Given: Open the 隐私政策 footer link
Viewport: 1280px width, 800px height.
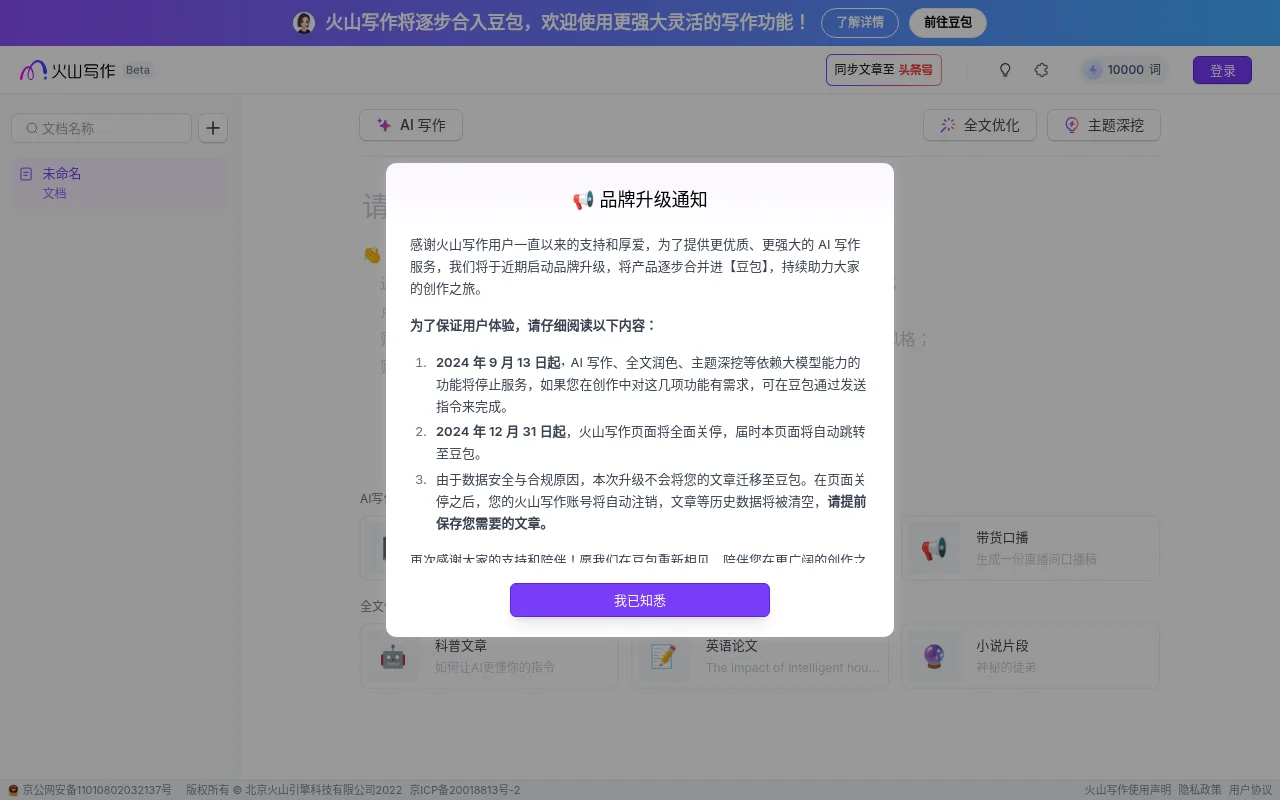Looking at the screenshot, I should [1199, 790].
